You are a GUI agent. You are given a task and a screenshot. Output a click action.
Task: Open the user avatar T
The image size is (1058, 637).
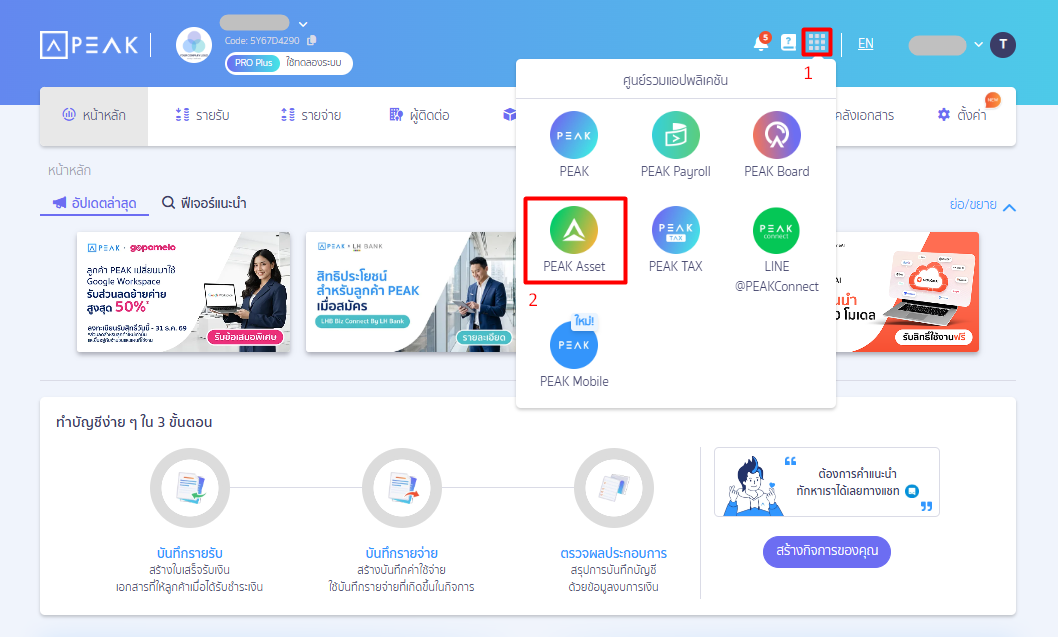[x=1003, y=45]
